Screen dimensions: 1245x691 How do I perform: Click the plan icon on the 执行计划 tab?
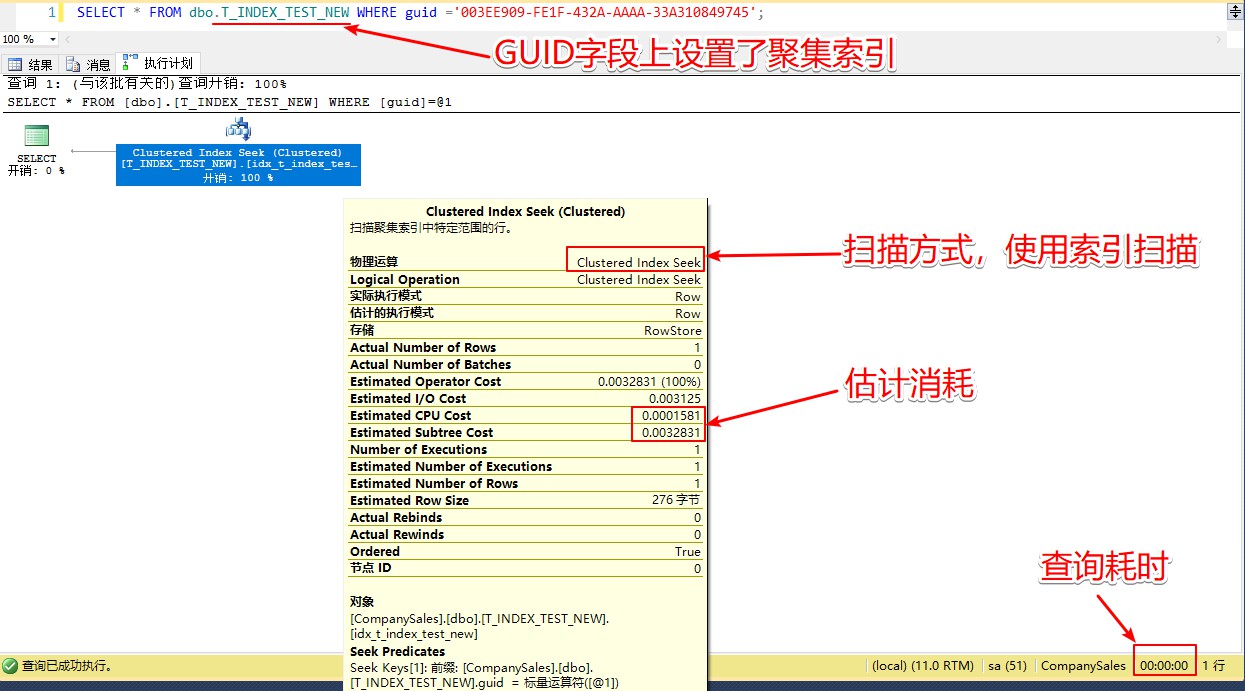[130, 63]
